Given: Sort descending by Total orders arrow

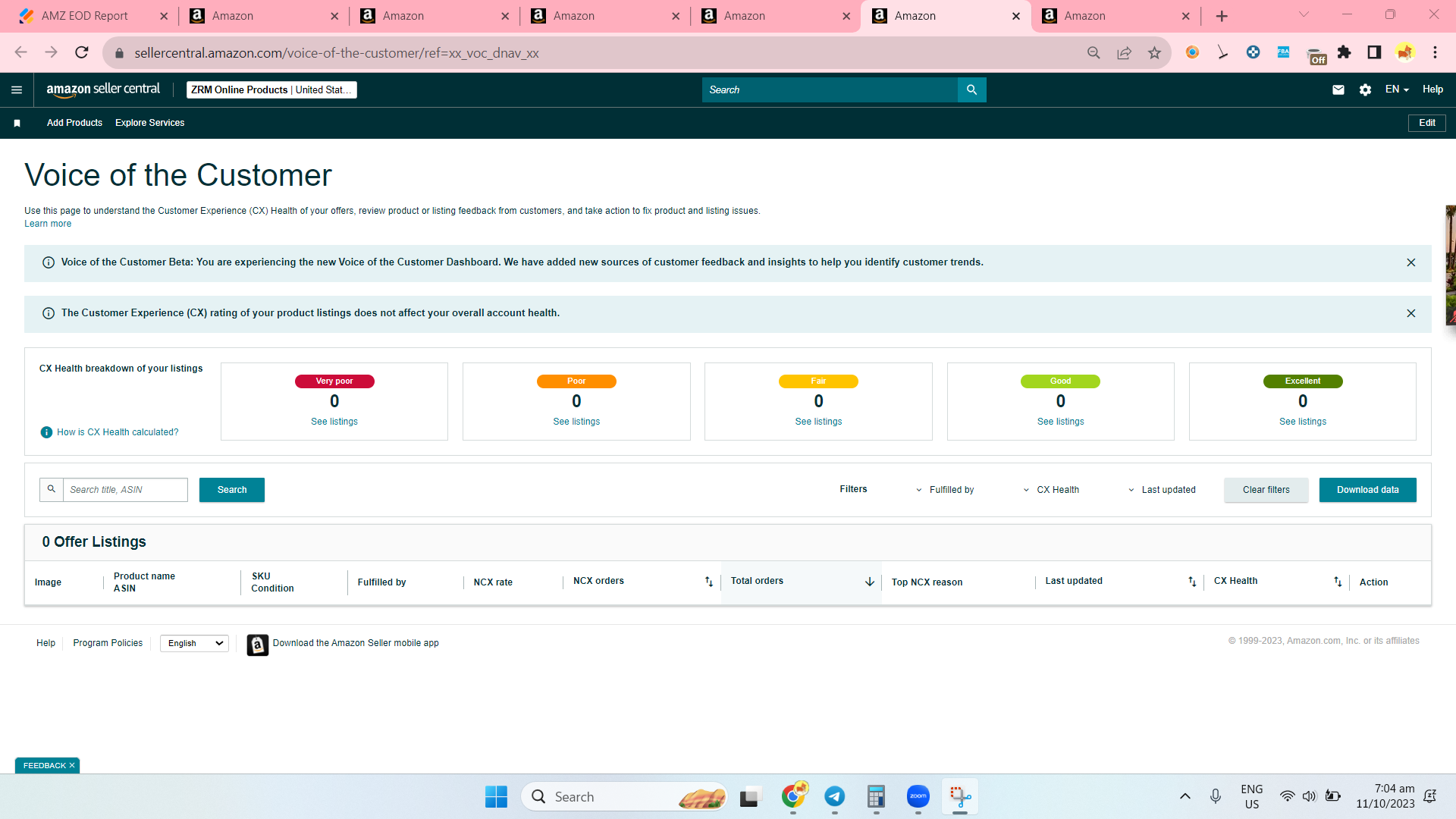Looking at the screenshot, I should pyautogui.click(x=870, y=582).
